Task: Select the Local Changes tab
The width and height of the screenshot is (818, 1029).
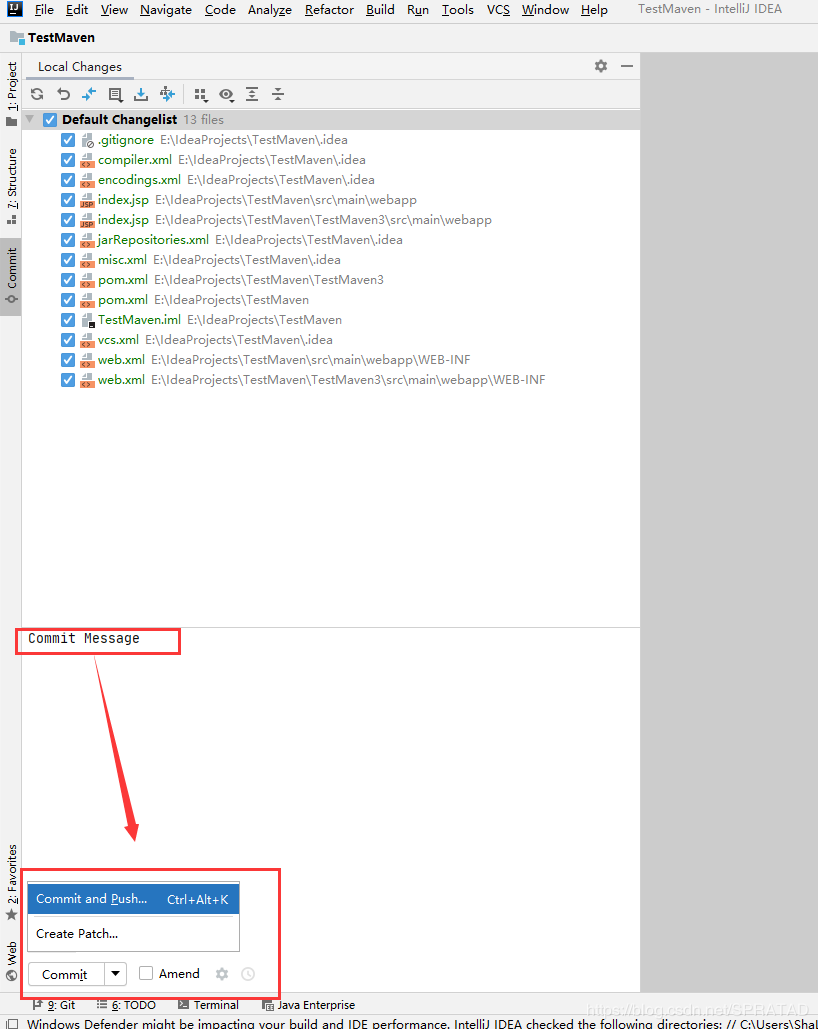Action: (x=79, y=67)
